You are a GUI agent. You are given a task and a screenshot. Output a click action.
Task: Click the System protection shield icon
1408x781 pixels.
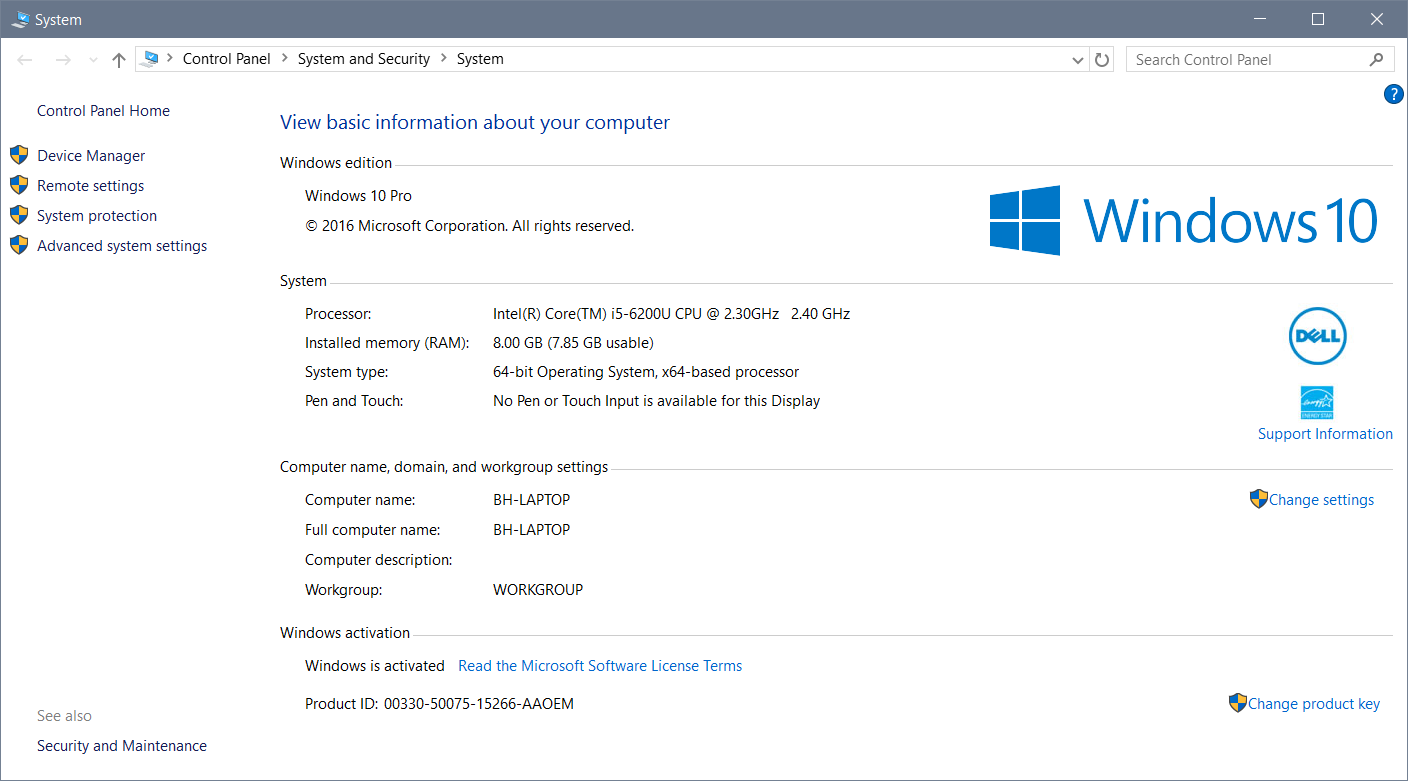tap(19, 215)
